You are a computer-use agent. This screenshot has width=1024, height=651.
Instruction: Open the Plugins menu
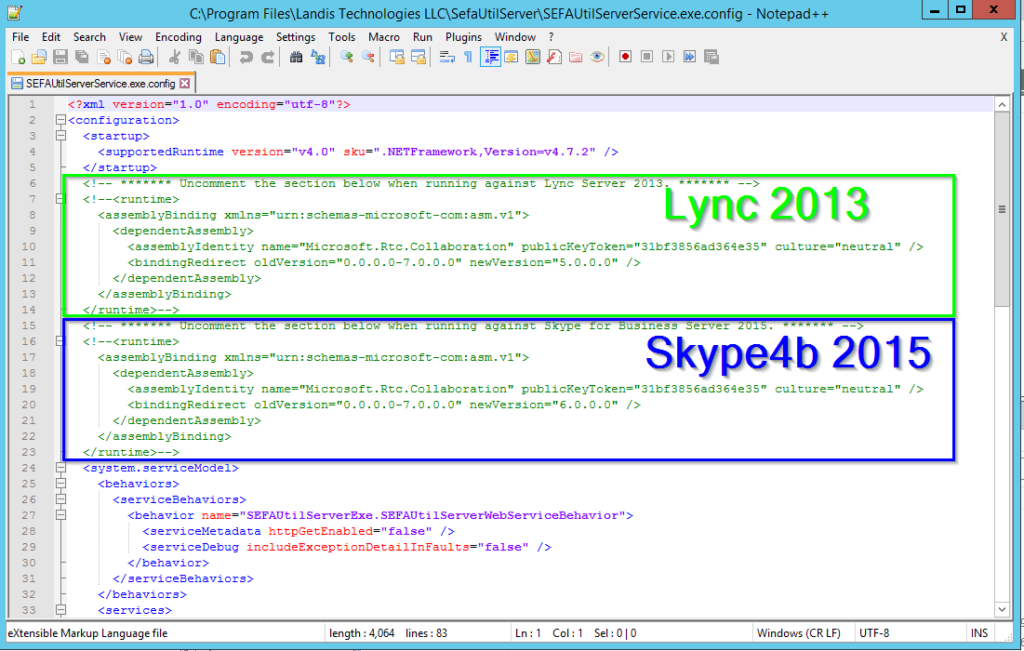pyautogui.click(x=464, y=37)
